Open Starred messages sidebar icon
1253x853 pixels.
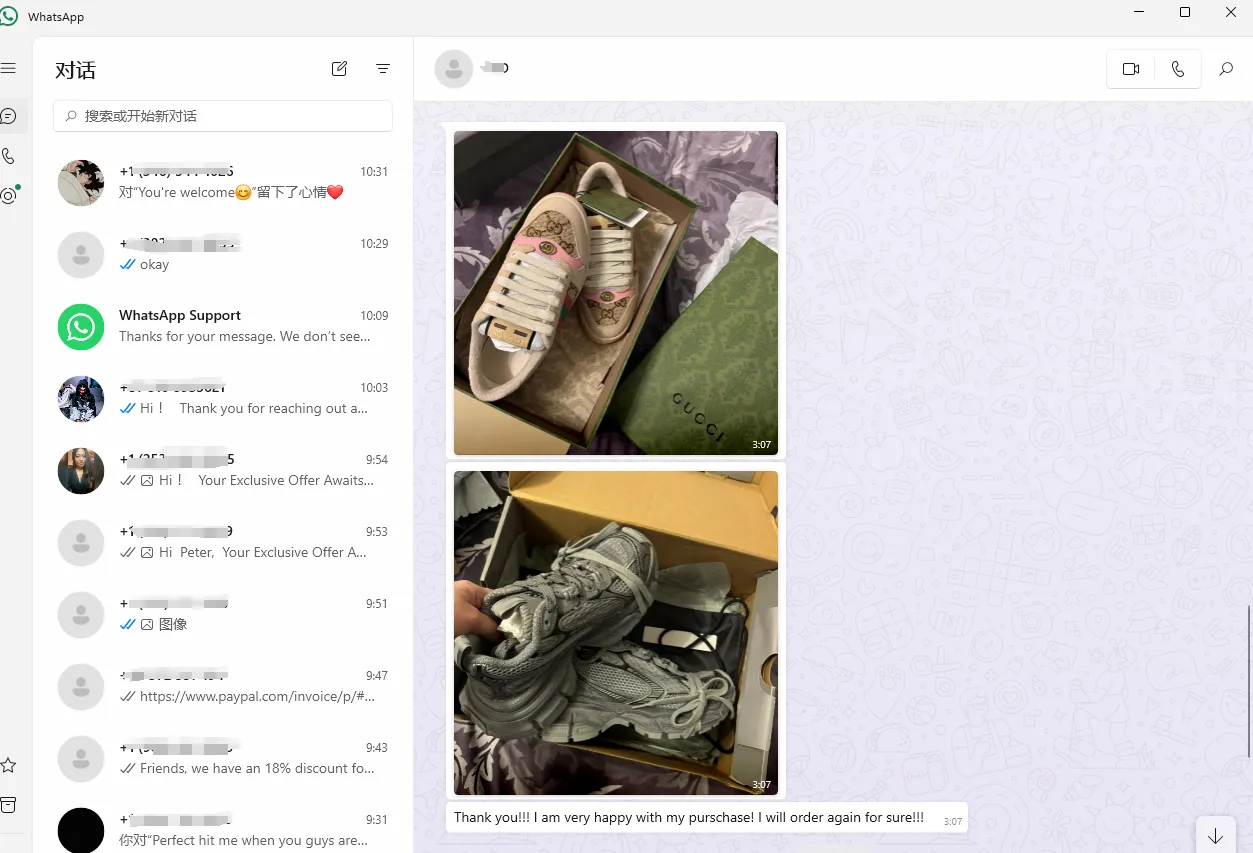pos(8,765)
